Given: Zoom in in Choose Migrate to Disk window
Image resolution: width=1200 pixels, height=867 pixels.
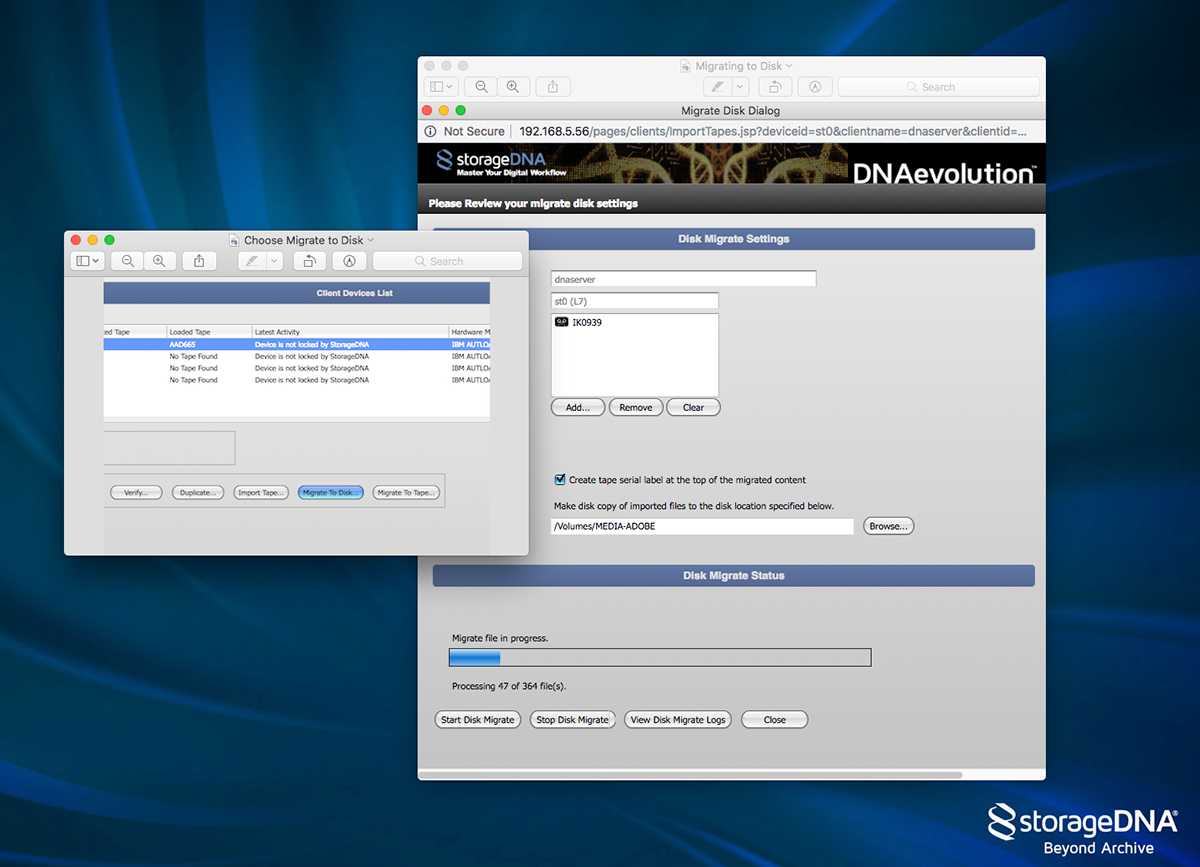Looking at the screenshot, I should tap(159, 261).
